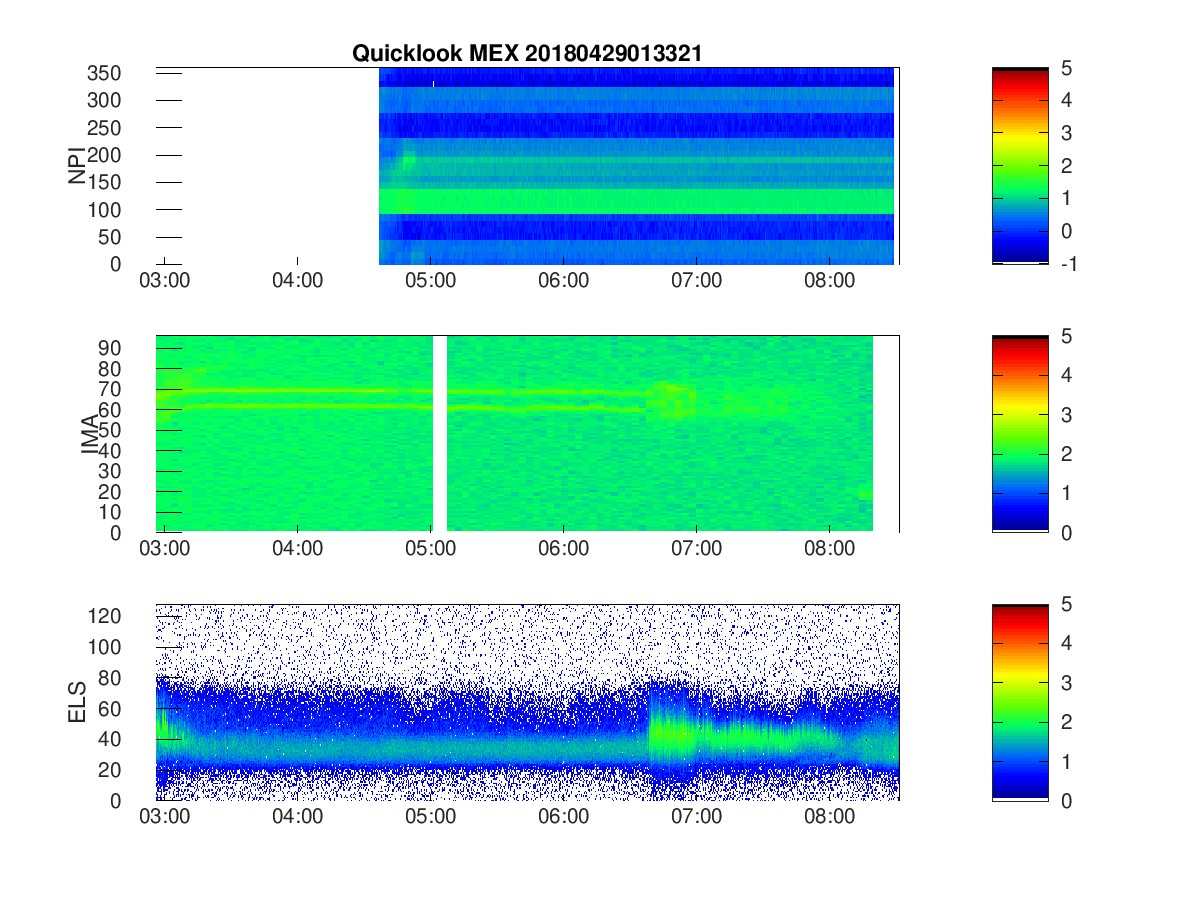The image size is (1200, 900).
Task: Click the 08:00 label under ELS panel
Action: (830, 817)
